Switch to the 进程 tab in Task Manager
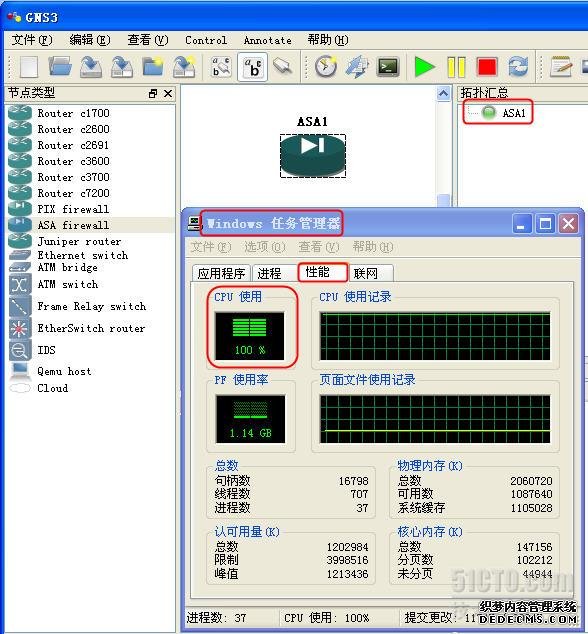Viewport: 588px width, 634px height. click(x=269, y=273)
